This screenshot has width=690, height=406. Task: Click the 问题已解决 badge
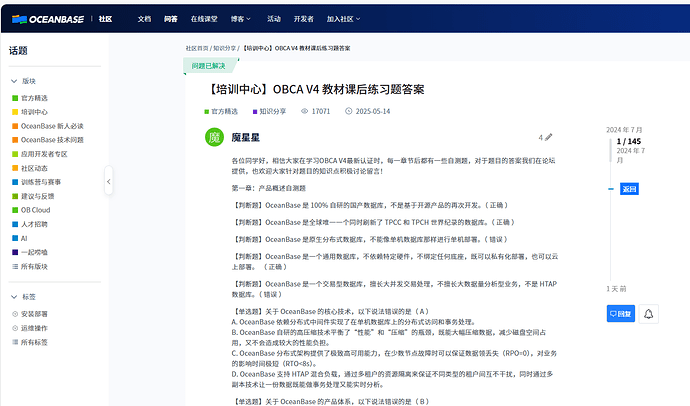click(209, 66)
